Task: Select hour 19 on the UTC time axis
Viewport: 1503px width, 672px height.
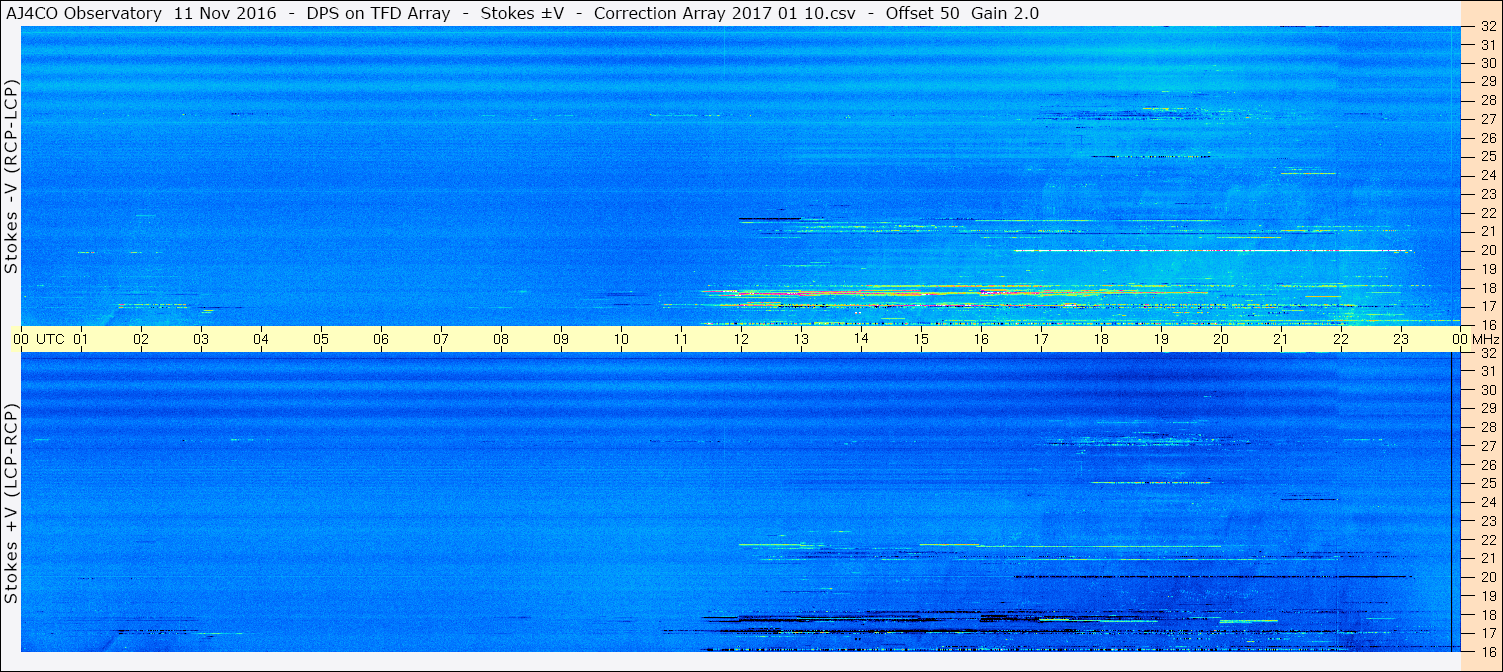Action: (1161, 339)
